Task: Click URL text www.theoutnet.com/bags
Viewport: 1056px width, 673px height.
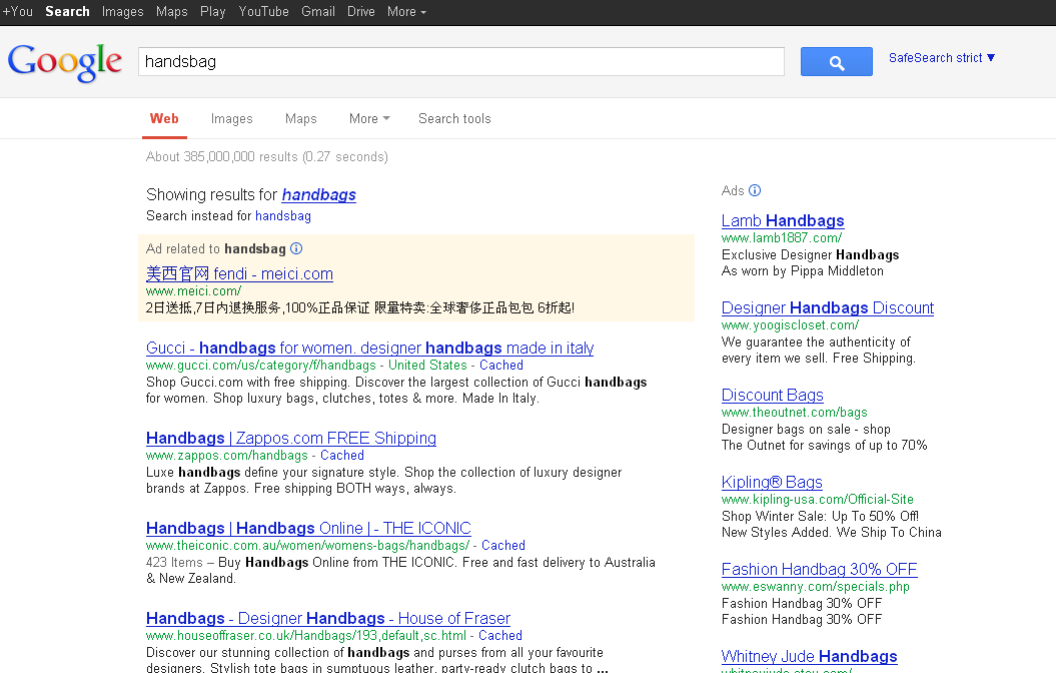Action: click(794, 412)
